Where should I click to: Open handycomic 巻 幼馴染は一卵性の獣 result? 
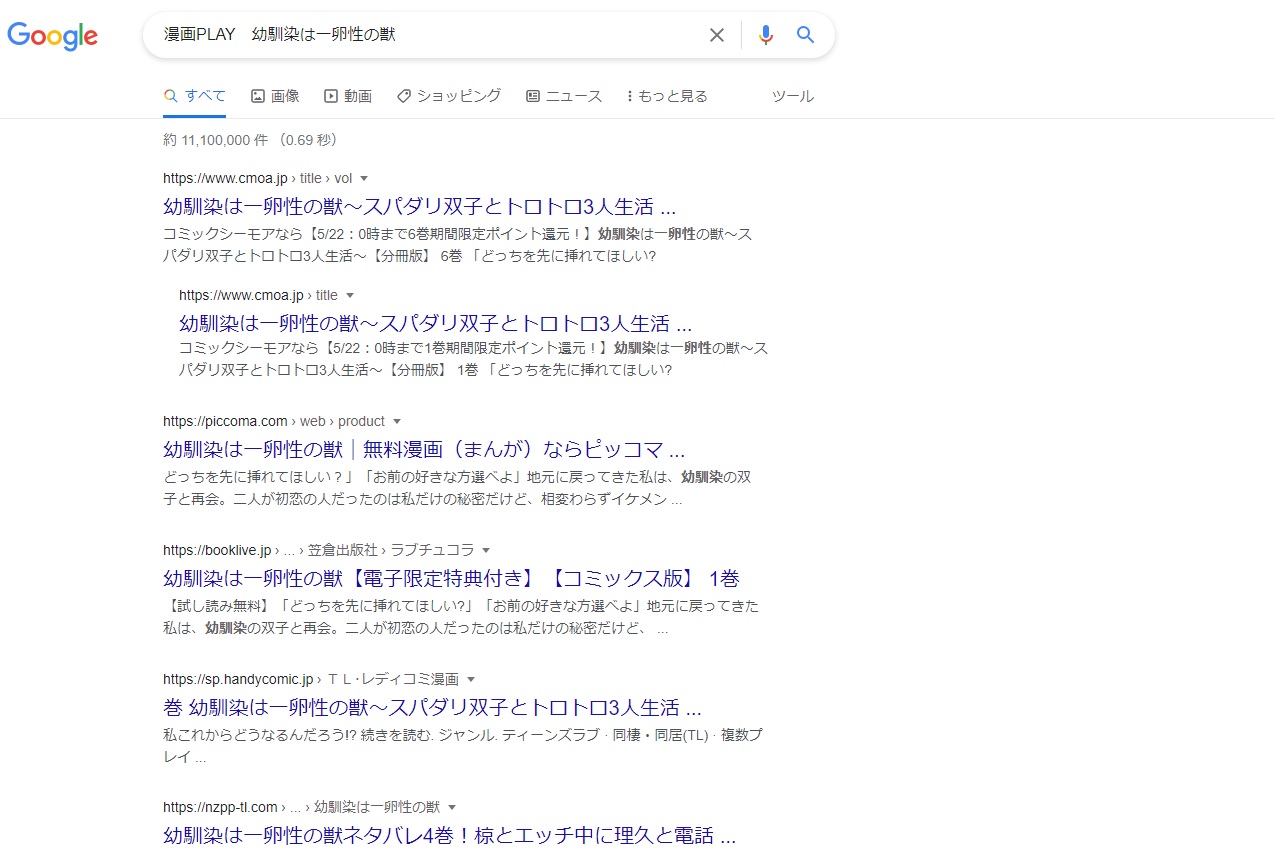click(432, 707)
